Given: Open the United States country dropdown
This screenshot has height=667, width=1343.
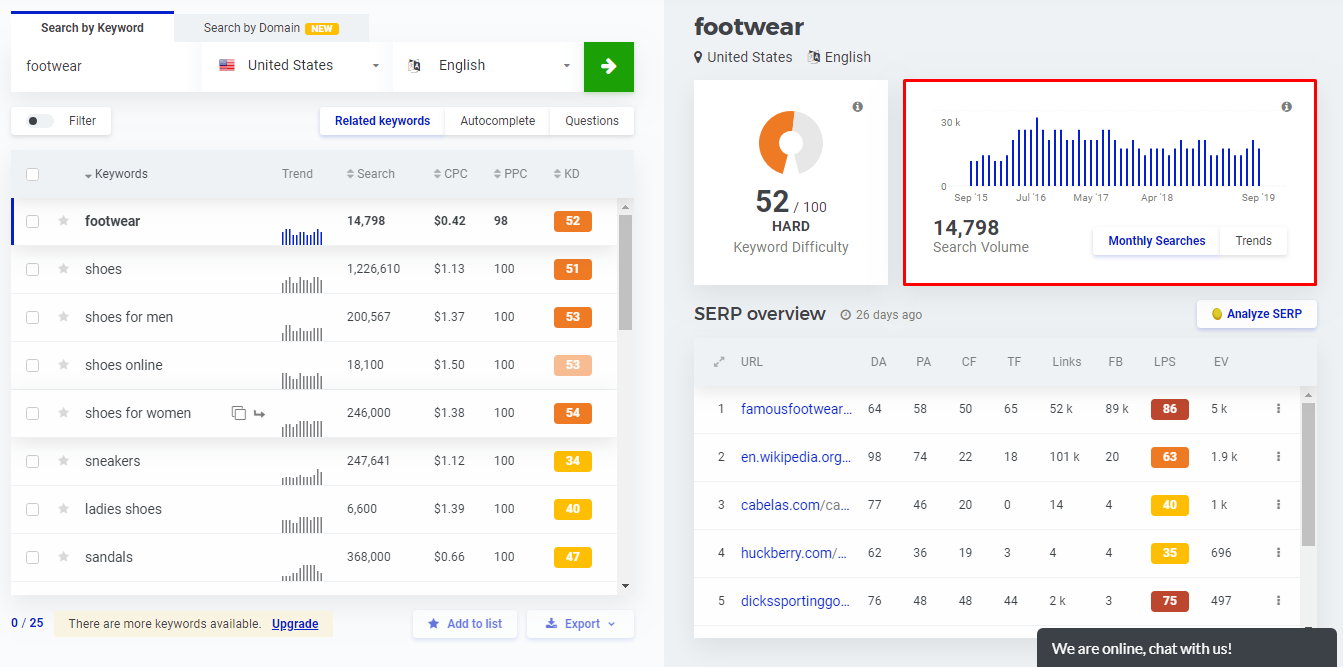Looking at the screenshot, I should [297, 66].
